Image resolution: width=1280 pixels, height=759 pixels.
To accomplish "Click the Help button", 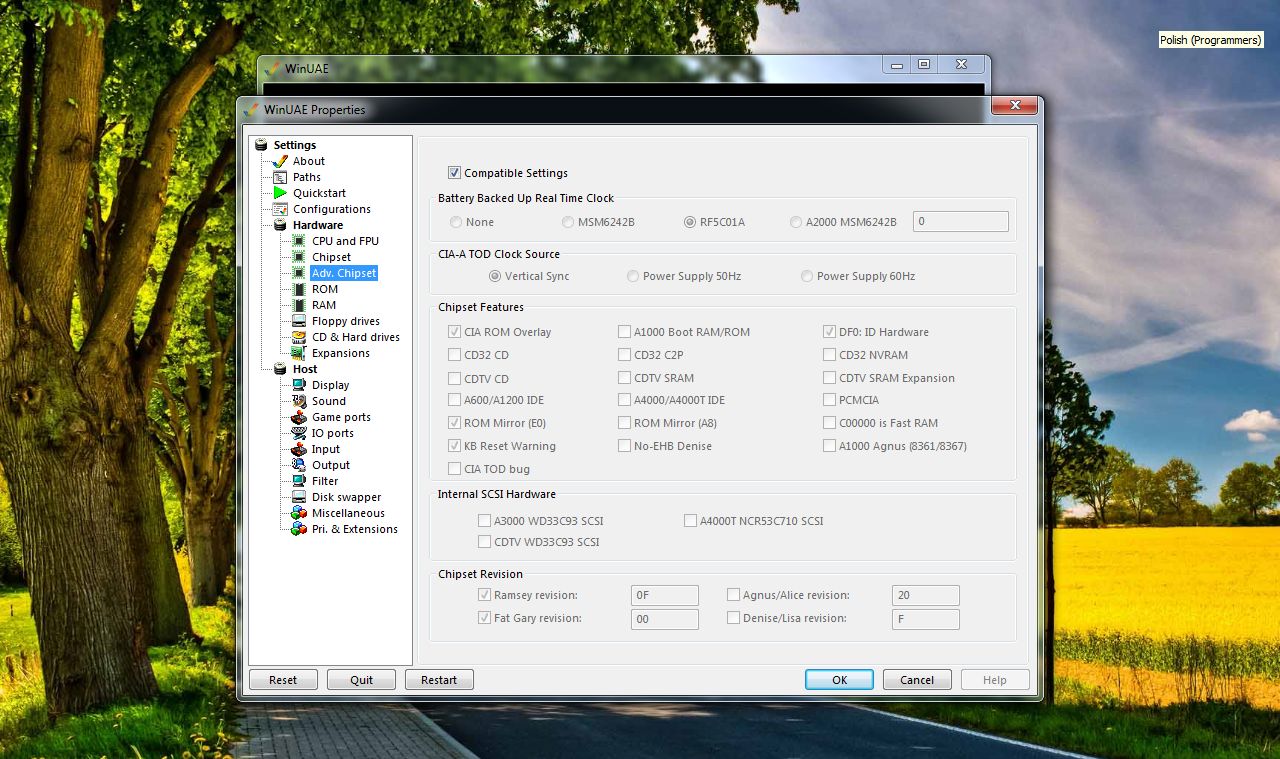I will [995, 680].
